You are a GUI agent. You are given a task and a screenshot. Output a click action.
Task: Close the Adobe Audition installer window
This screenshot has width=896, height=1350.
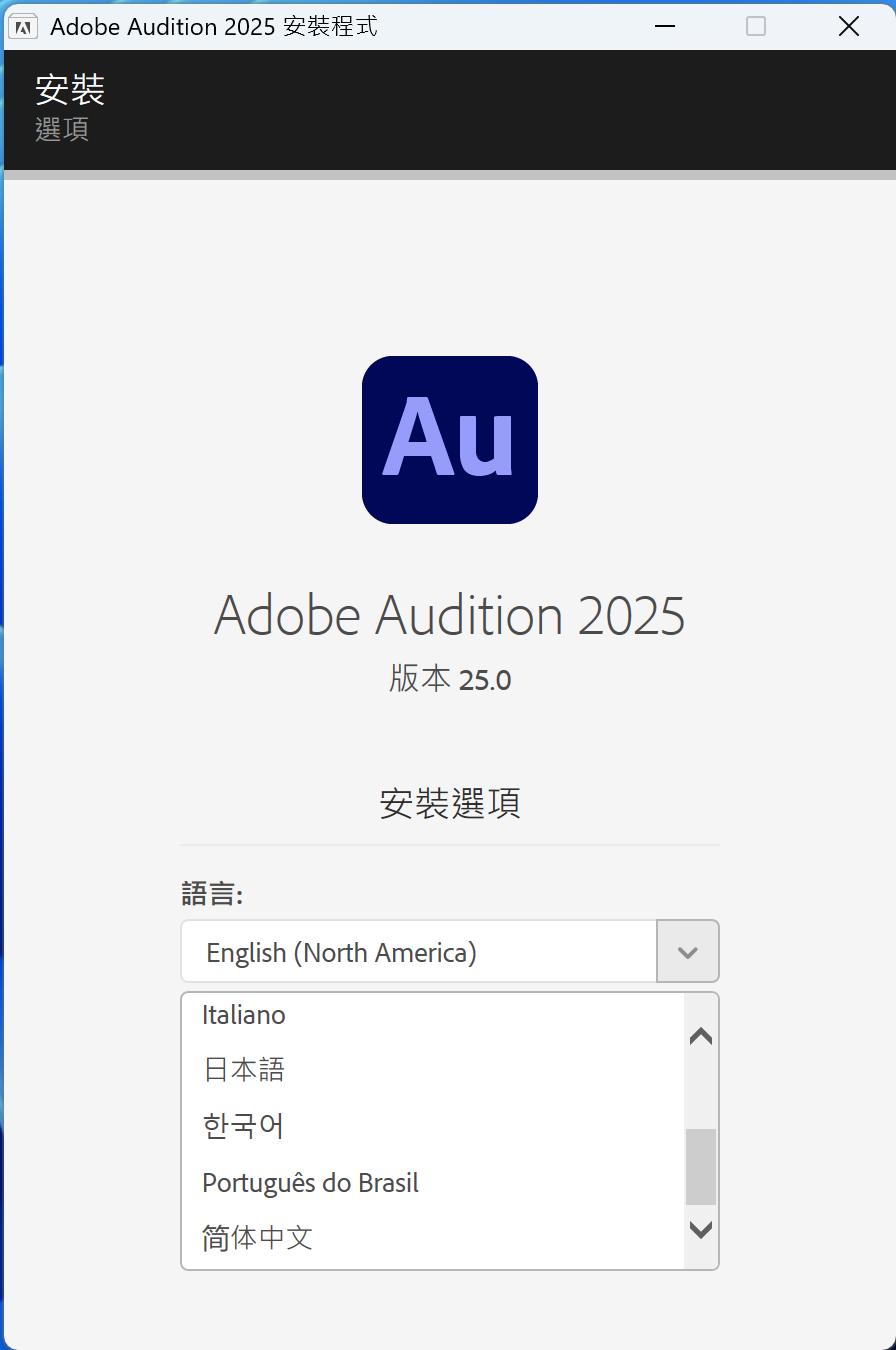(x=848, y=26)
